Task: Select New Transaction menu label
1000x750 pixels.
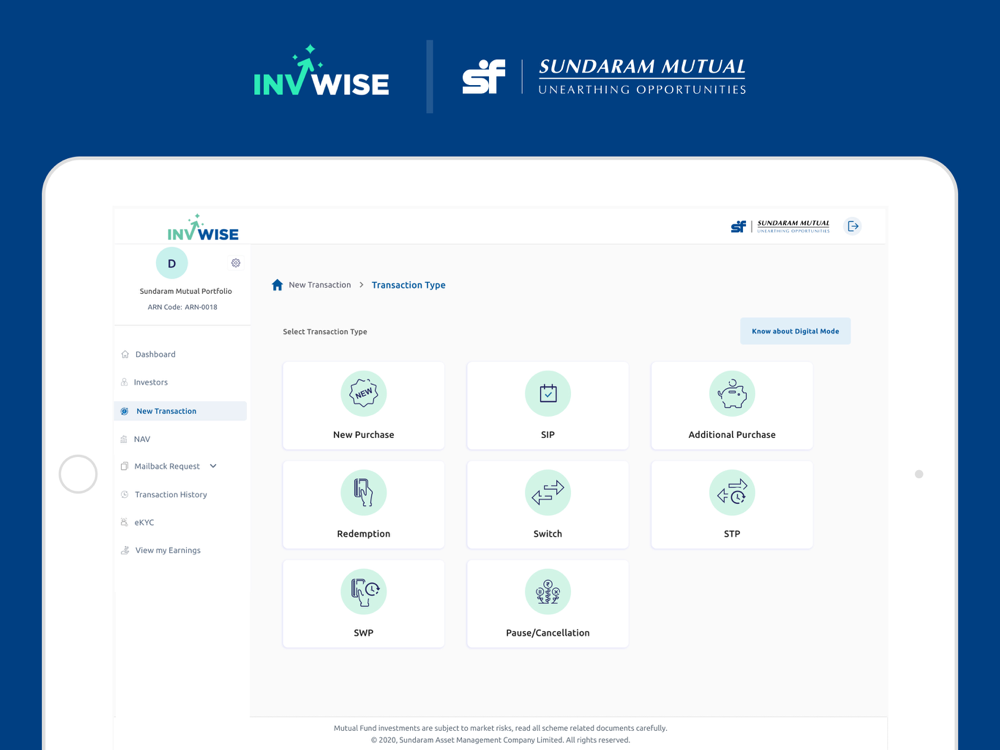Action: pos(166,411)
